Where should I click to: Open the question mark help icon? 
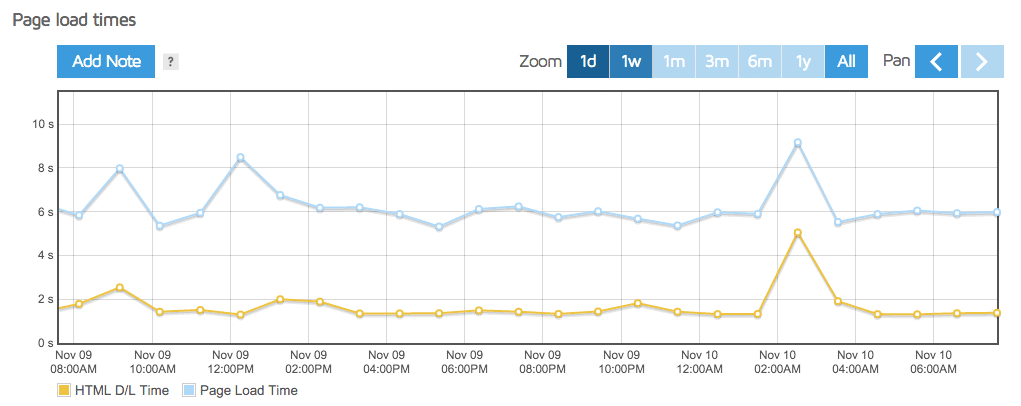point(171,62)
